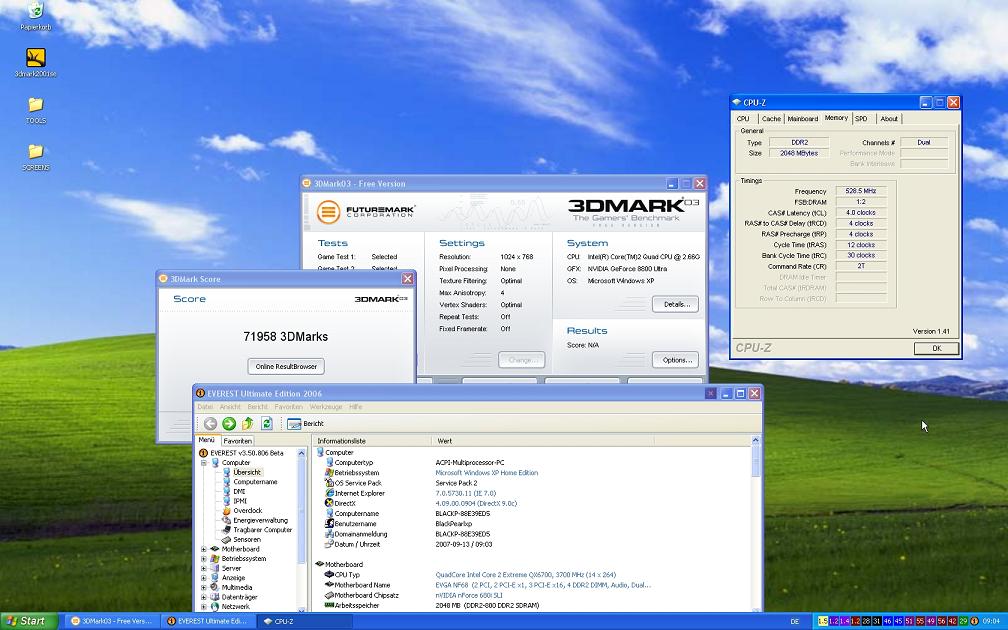Click Change... button in 3DMark03 Settings section
This screenshot has width=1008, height=630.
click(x=522, y=360)
